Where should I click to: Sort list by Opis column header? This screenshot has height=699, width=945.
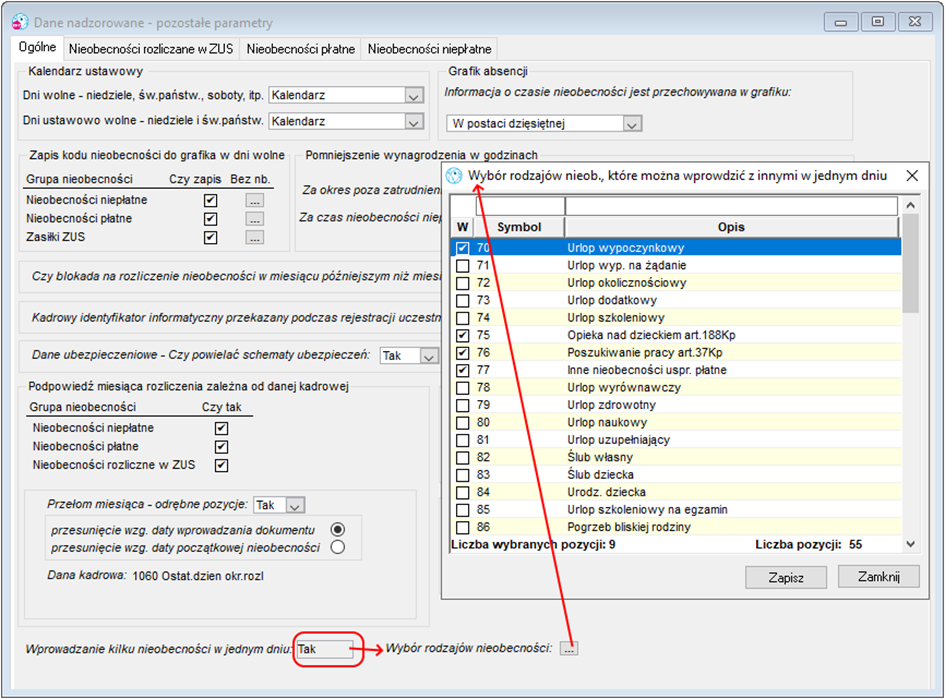(731, 227)
